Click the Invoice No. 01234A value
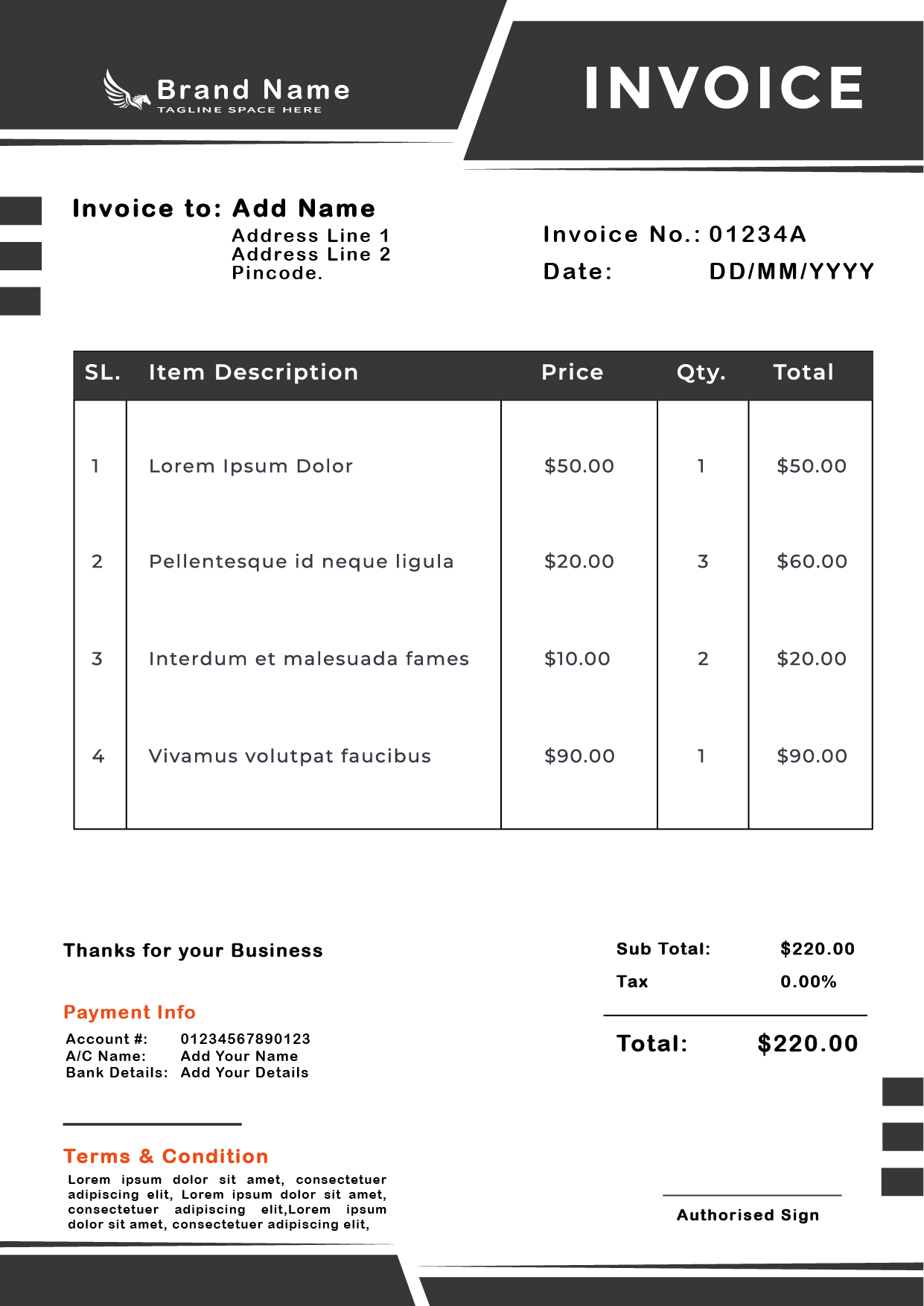Image resolution: width=924 pixels, height=1306 pixels. [757, 235]
